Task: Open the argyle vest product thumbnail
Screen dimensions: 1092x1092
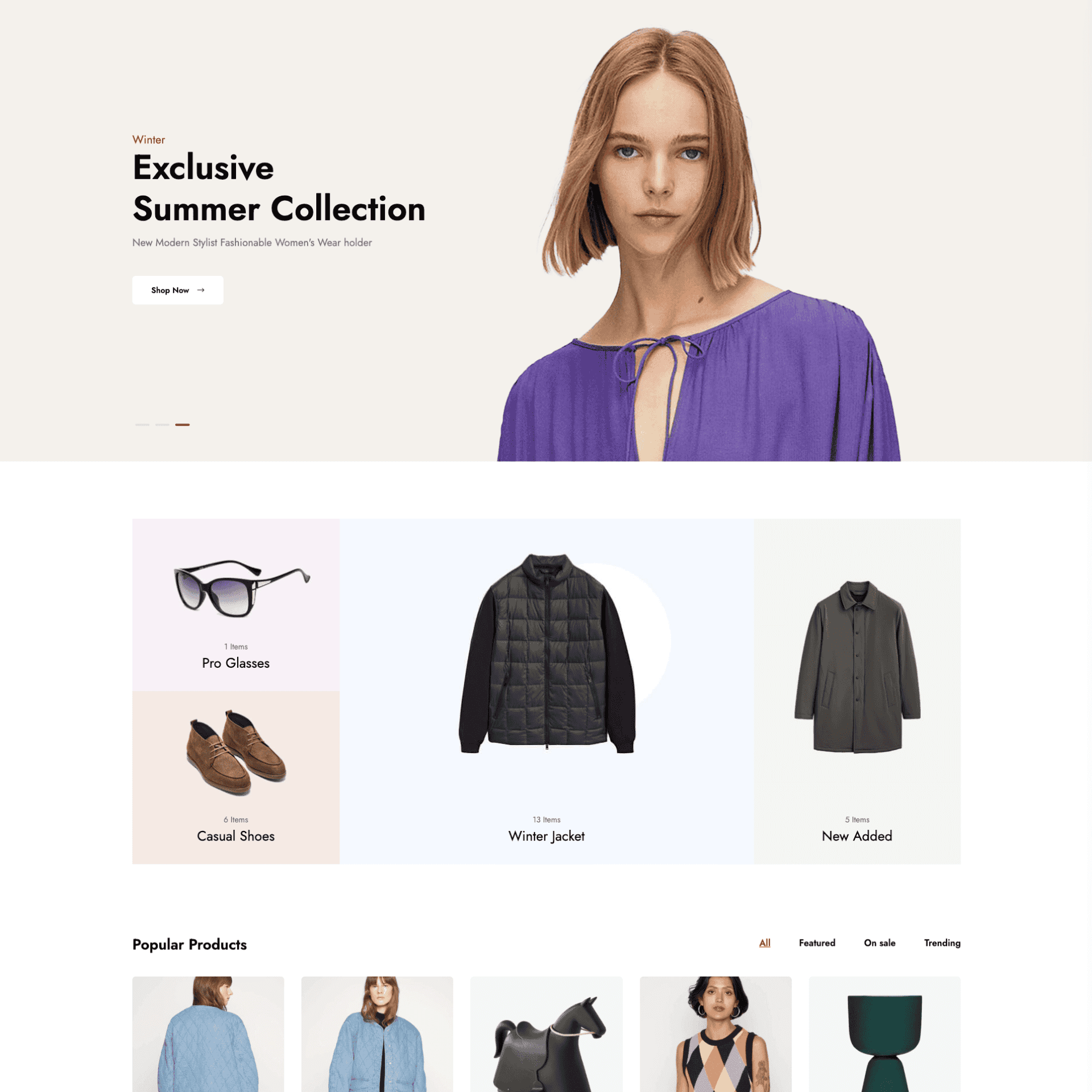Action: pos(715,1034)
